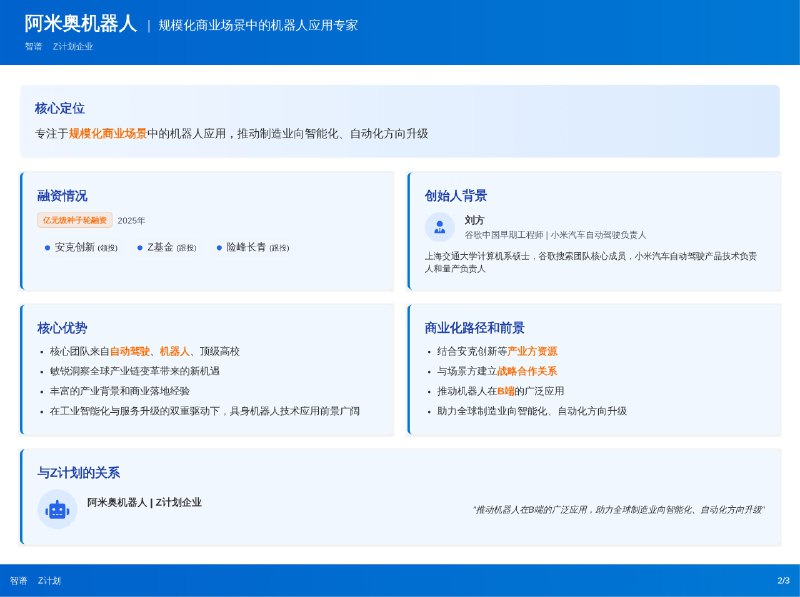Click the label 阿米奥机器人 | Z计划企业
Image resolution: width=800 pixels, height=597 pixels.
point(144,503)
